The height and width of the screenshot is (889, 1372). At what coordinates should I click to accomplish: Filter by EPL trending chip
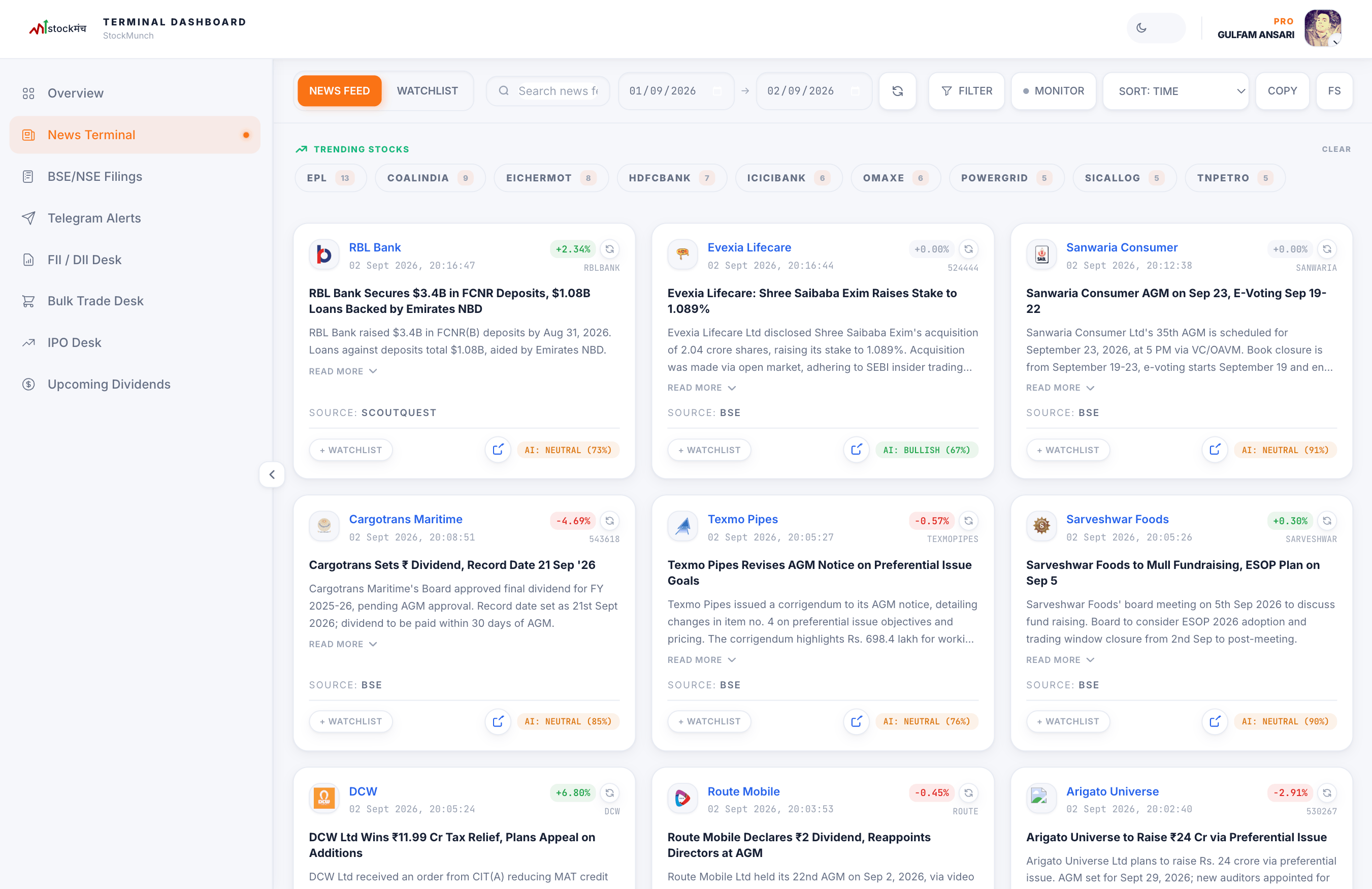[x=331, y=178]
